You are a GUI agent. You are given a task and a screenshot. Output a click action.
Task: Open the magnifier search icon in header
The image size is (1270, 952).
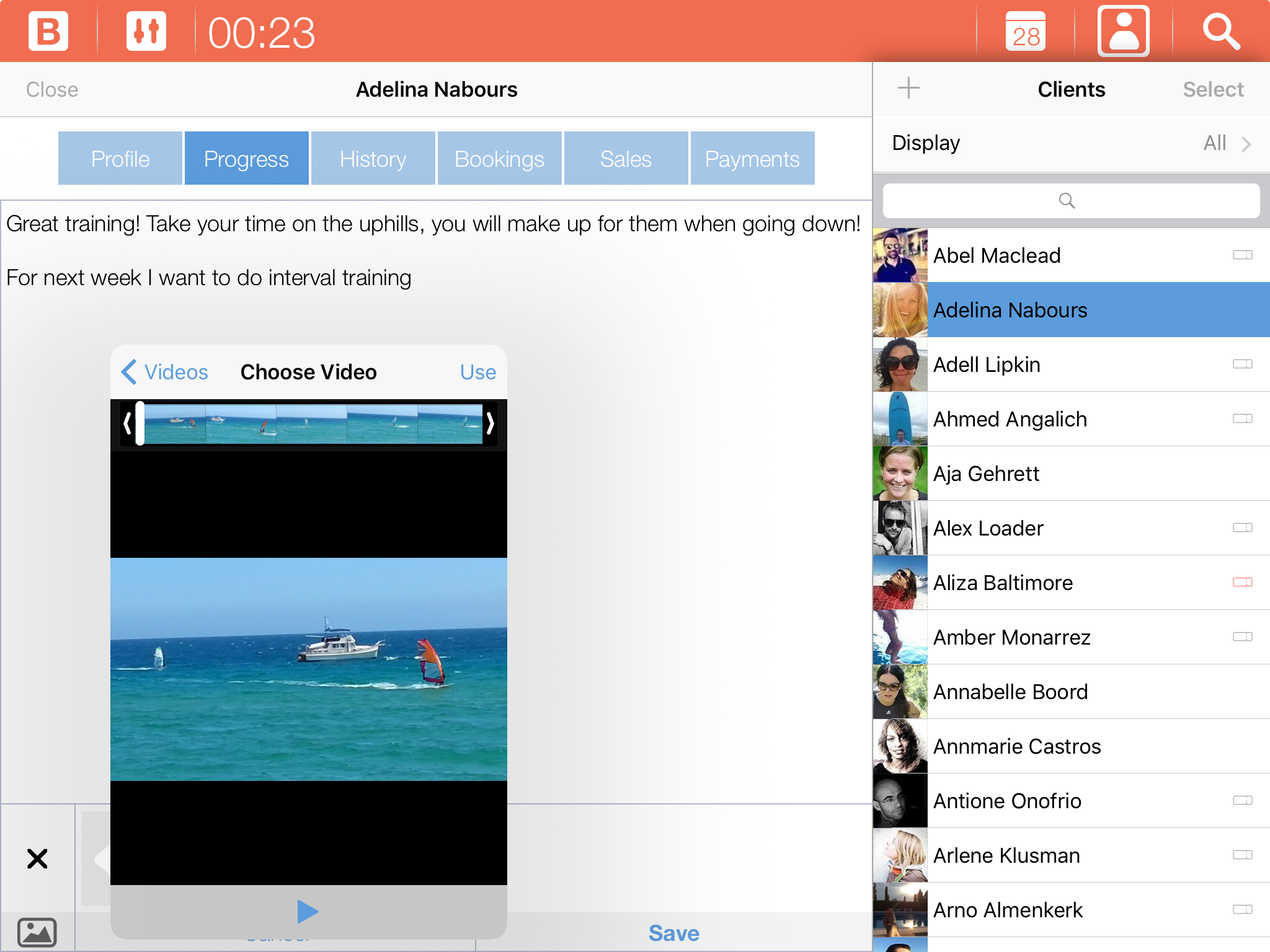[1221, 31]
